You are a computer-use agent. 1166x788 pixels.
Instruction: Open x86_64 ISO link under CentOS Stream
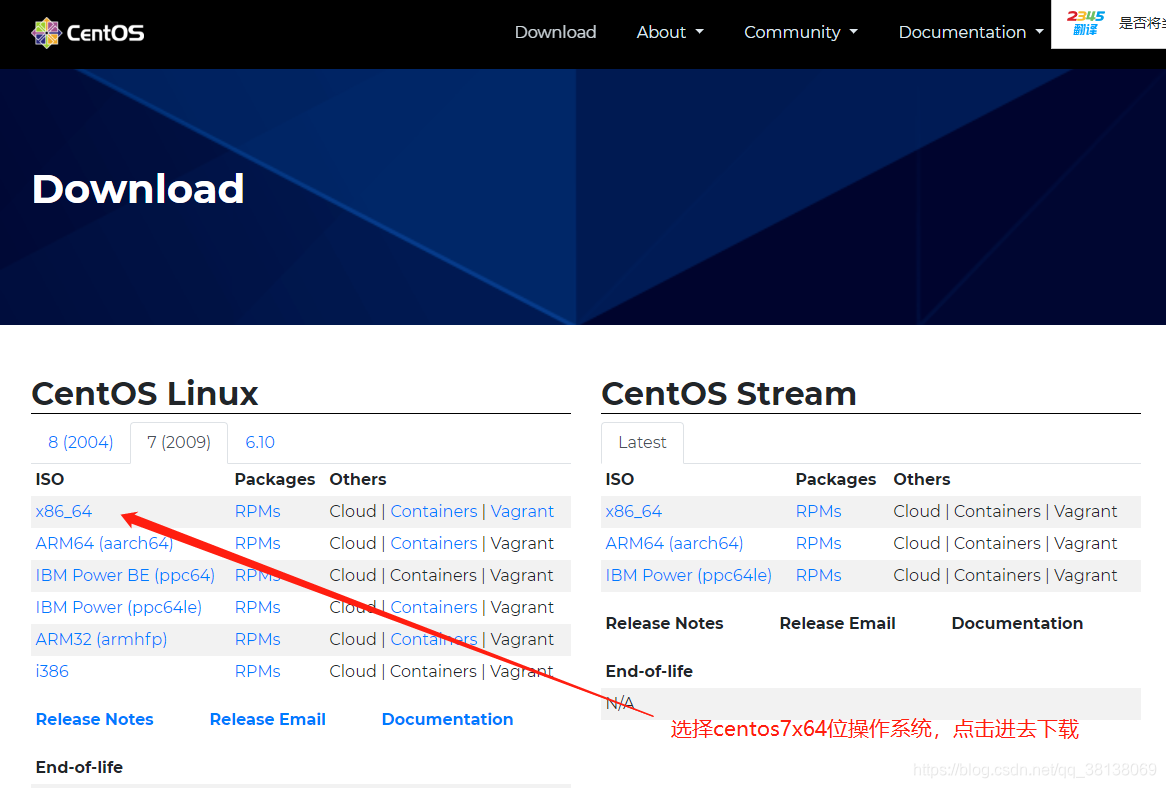tap(634, 511)
